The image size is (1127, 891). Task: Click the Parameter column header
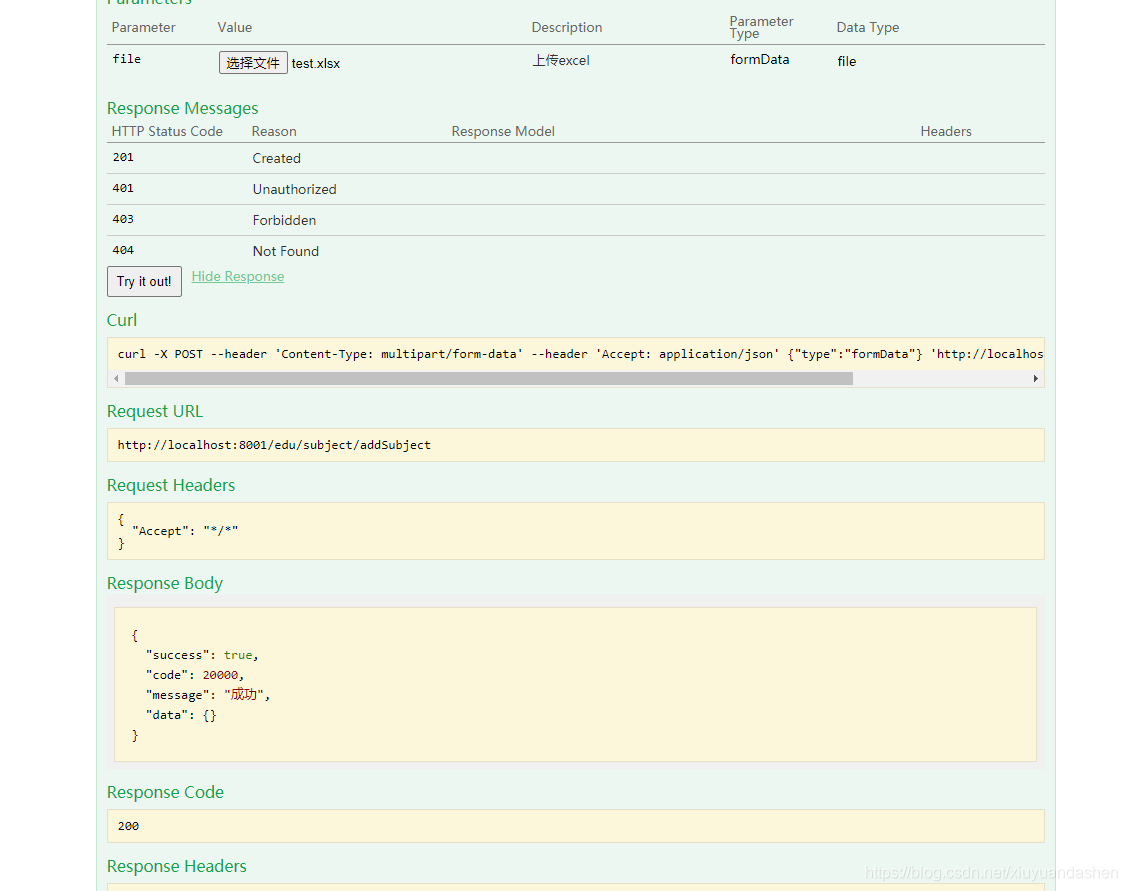click(144, 27)
